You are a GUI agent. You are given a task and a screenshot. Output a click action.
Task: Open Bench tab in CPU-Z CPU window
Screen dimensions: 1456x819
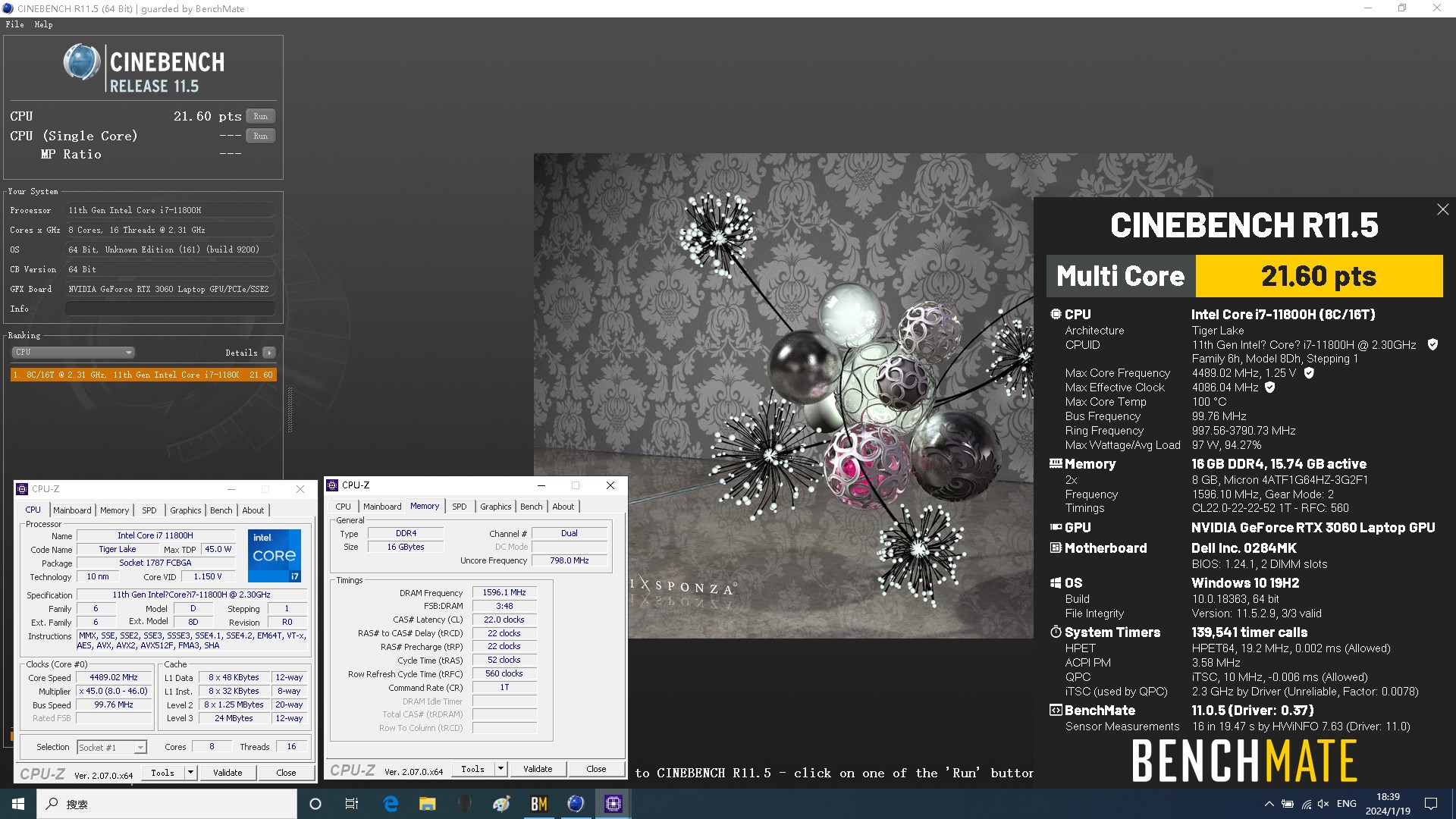[x=221, y=510]
